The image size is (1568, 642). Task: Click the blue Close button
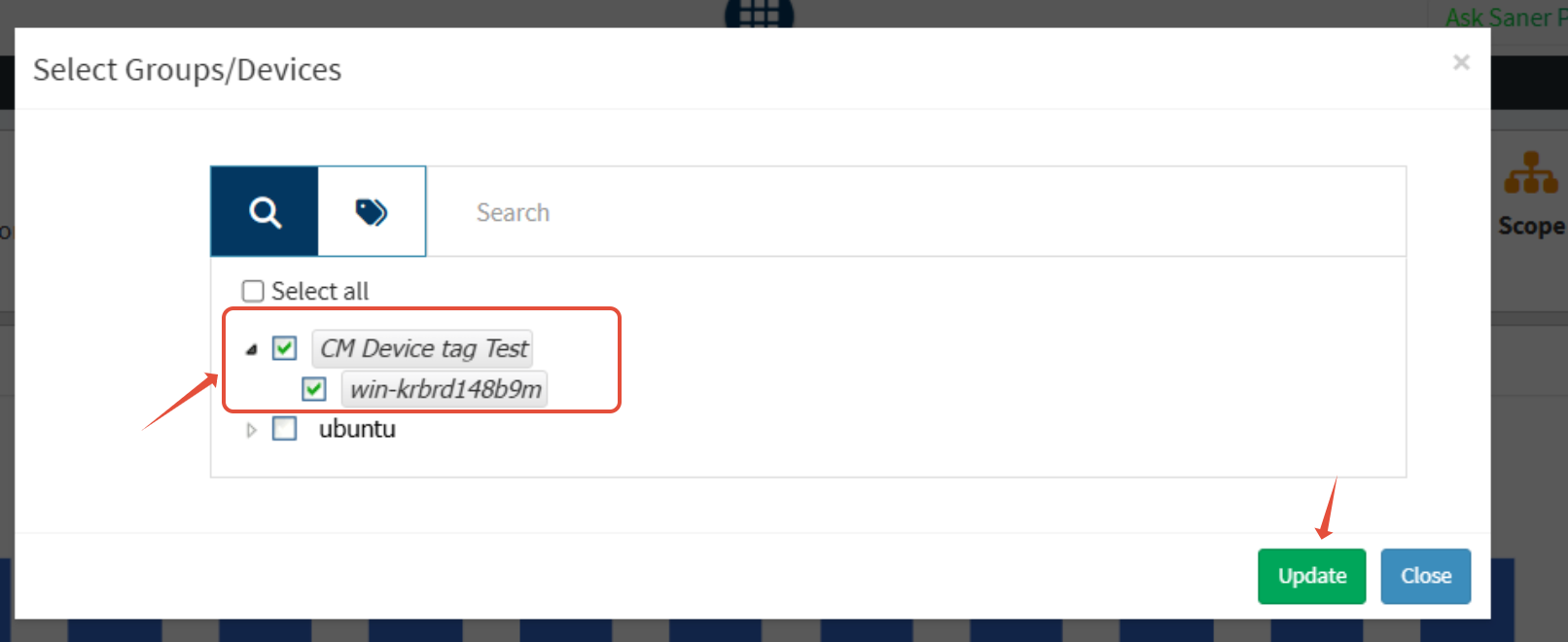click(1425, 576)
